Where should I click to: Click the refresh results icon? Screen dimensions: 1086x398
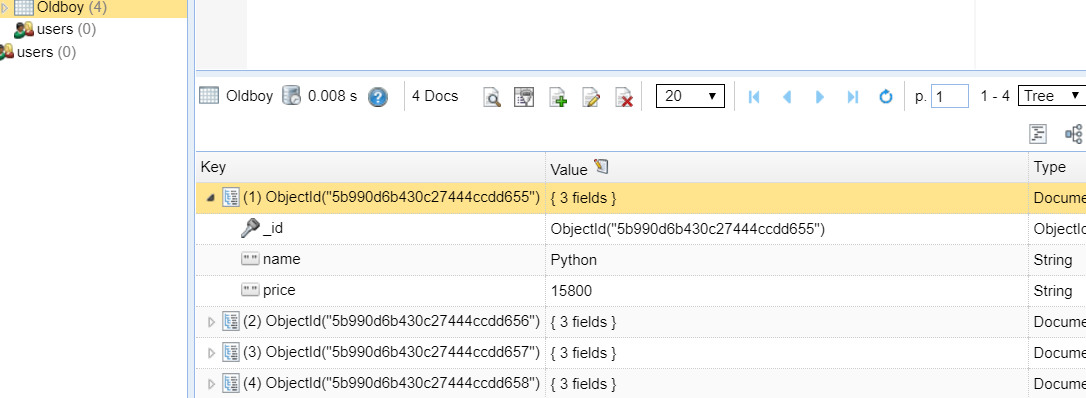click(x=885, y=96)
